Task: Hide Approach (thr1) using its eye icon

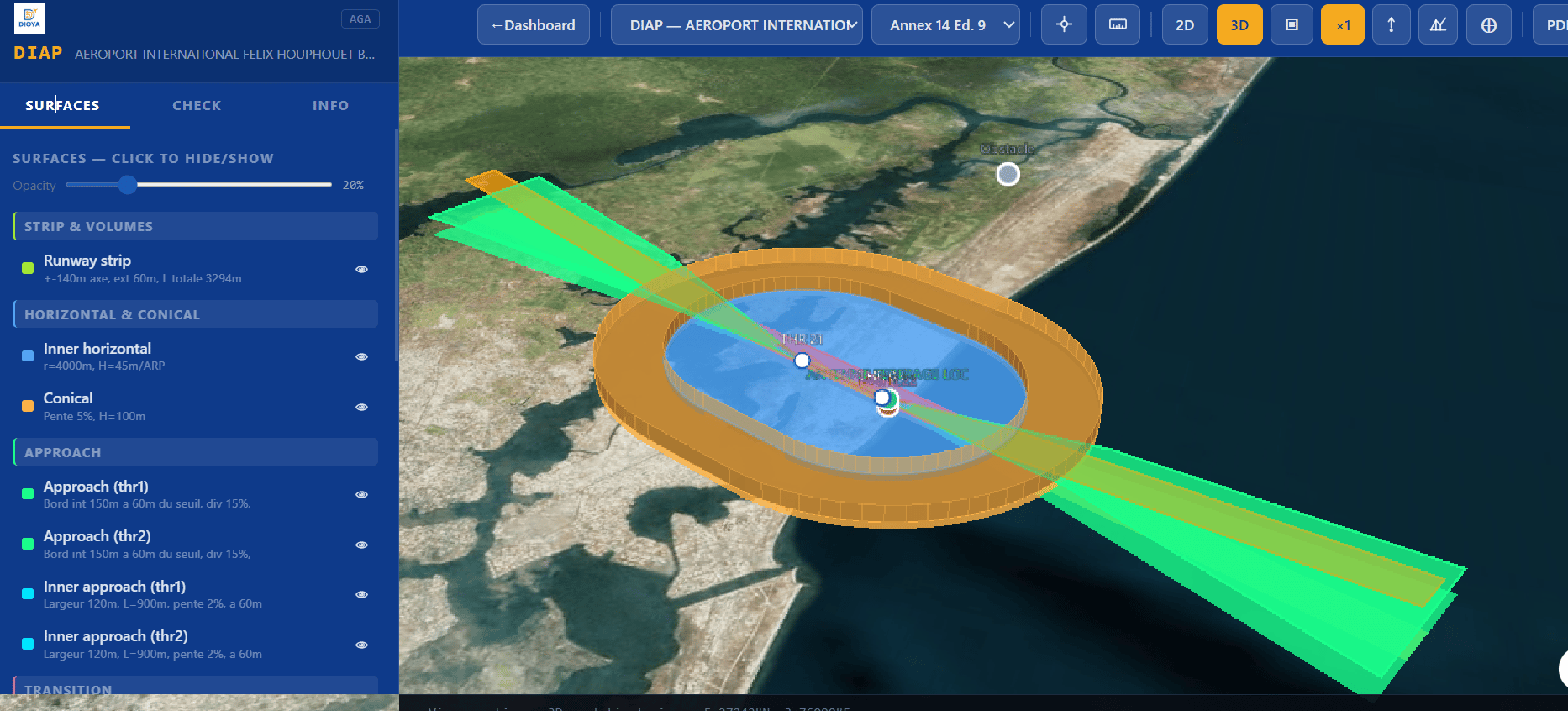Action: [361, 494]
